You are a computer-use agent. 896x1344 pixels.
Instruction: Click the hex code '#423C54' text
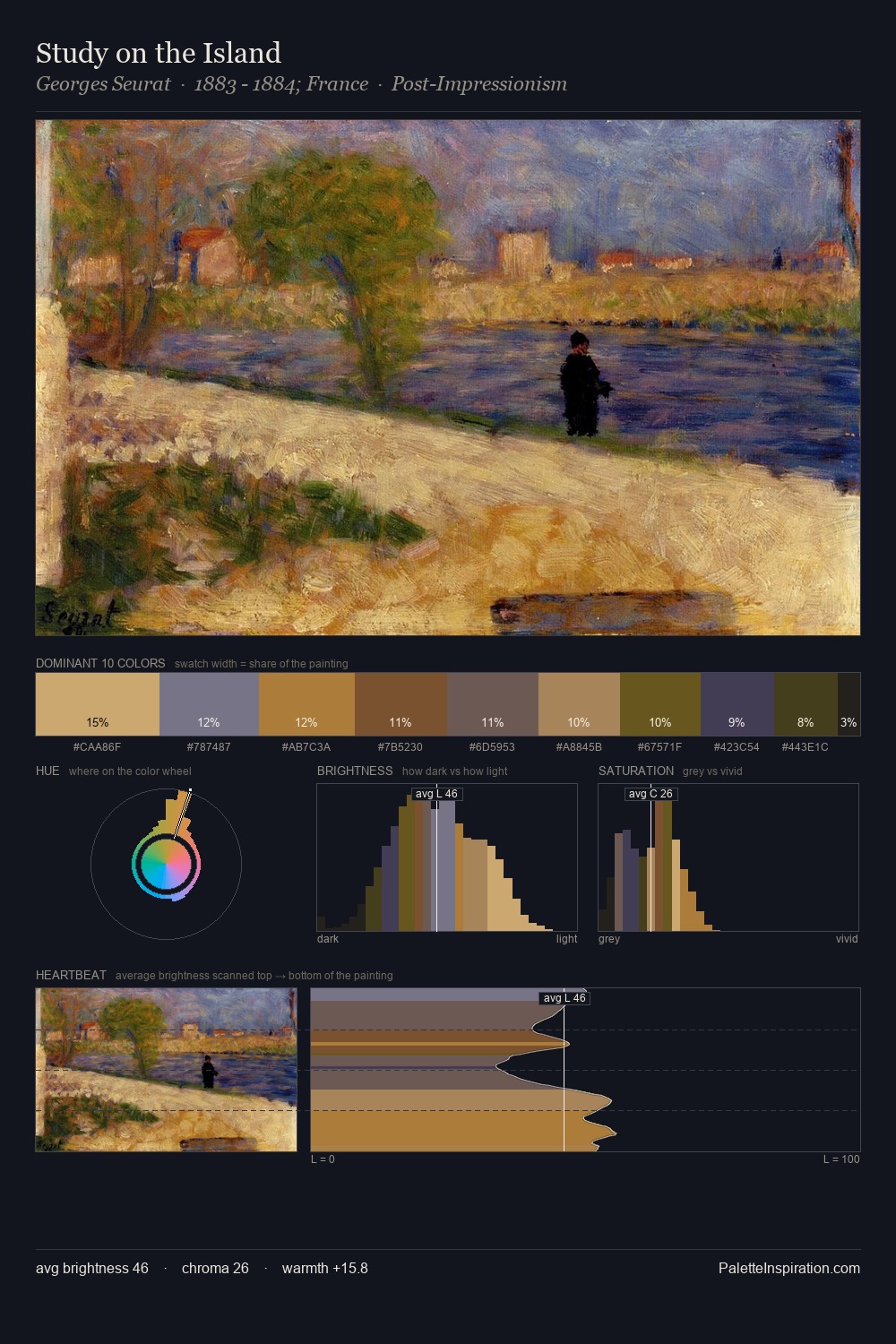coord(737,746)
